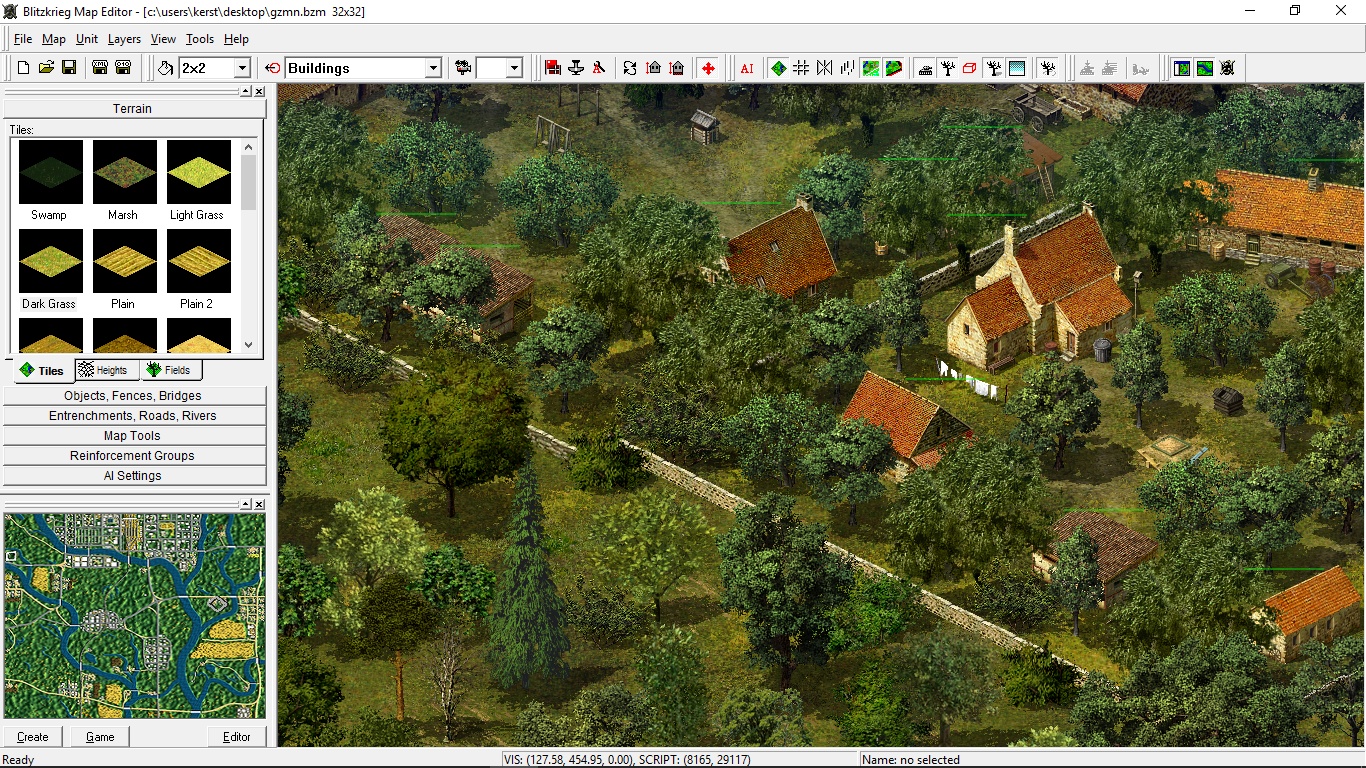Close the terrain tools panel with X
The height and width of the screenshot is (768, 1366).
tap(259, 91)
